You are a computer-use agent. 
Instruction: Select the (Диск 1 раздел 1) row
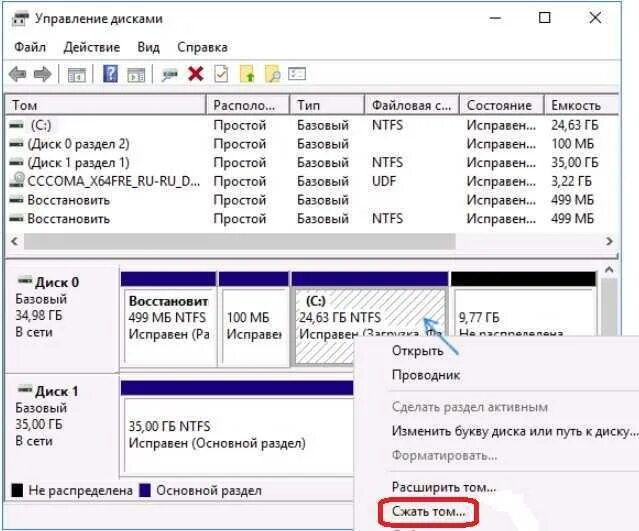[x=312, y=163]
